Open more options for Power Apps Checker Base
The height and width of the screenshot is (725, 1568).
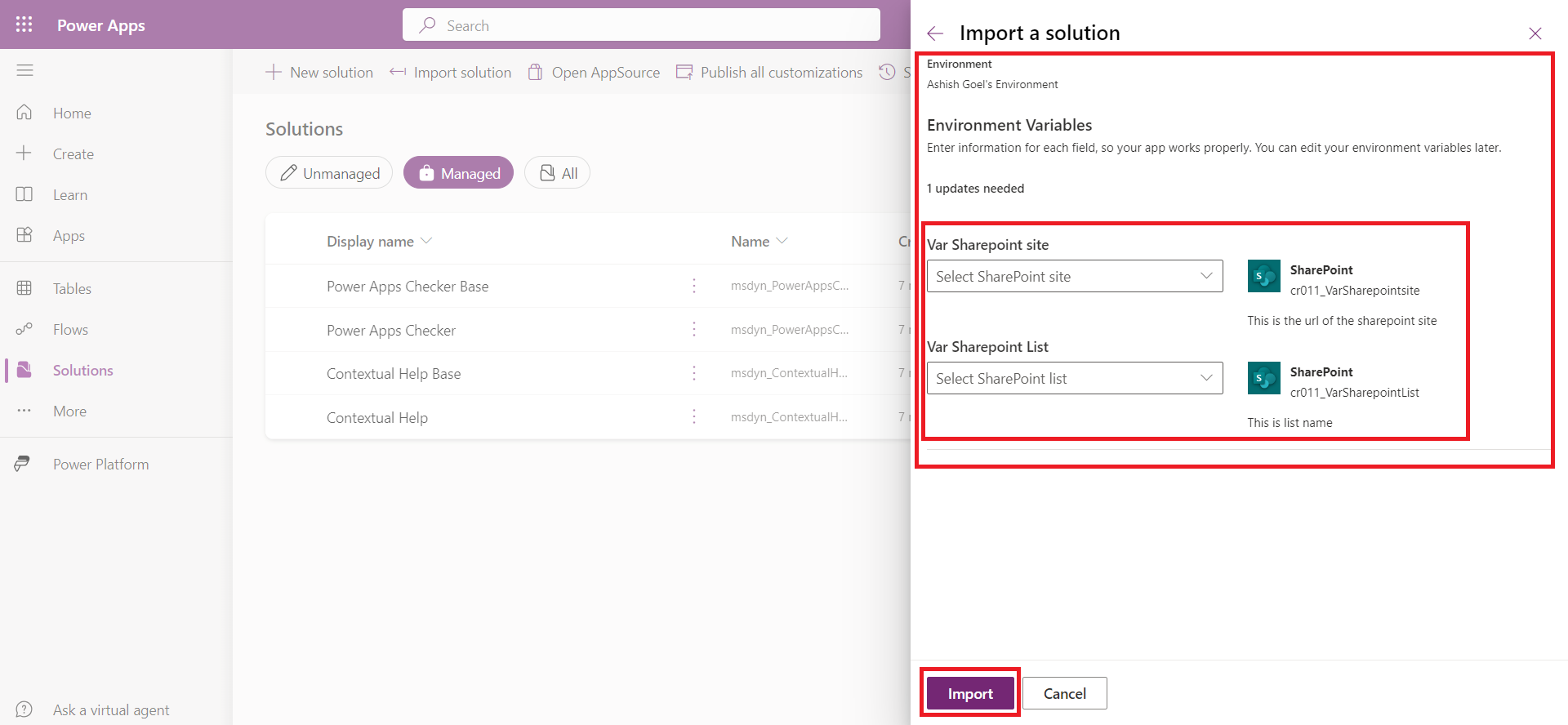(x=694, y=286)
